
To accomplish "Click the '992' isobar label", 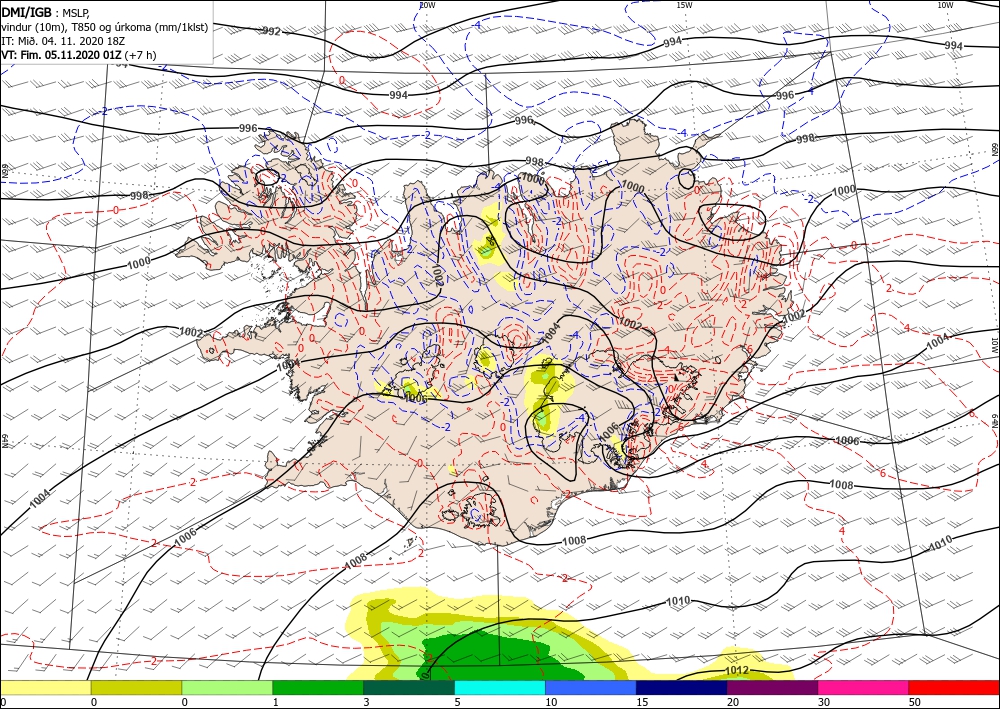I will pyautogui.click(x=271, y=31).
